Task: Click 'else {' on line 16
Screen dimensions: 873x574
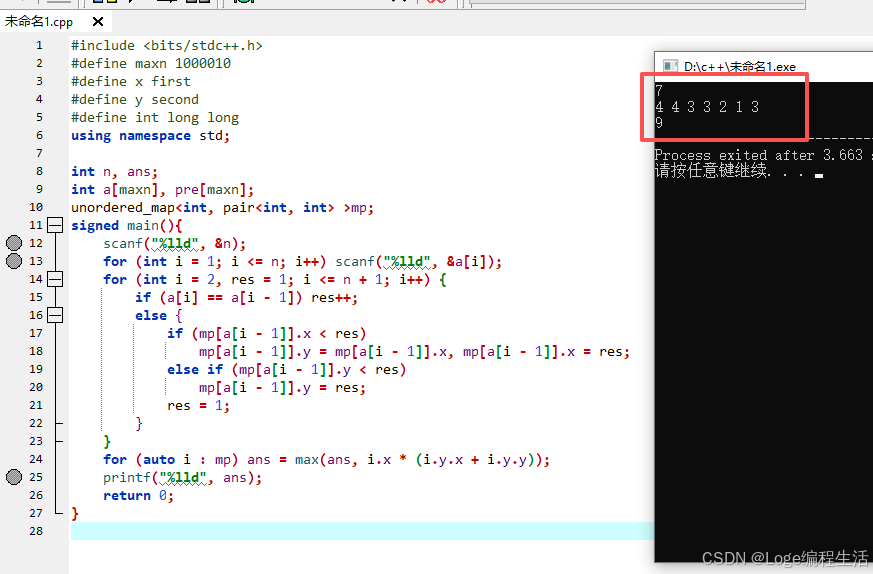Action: tap(159, 315)
